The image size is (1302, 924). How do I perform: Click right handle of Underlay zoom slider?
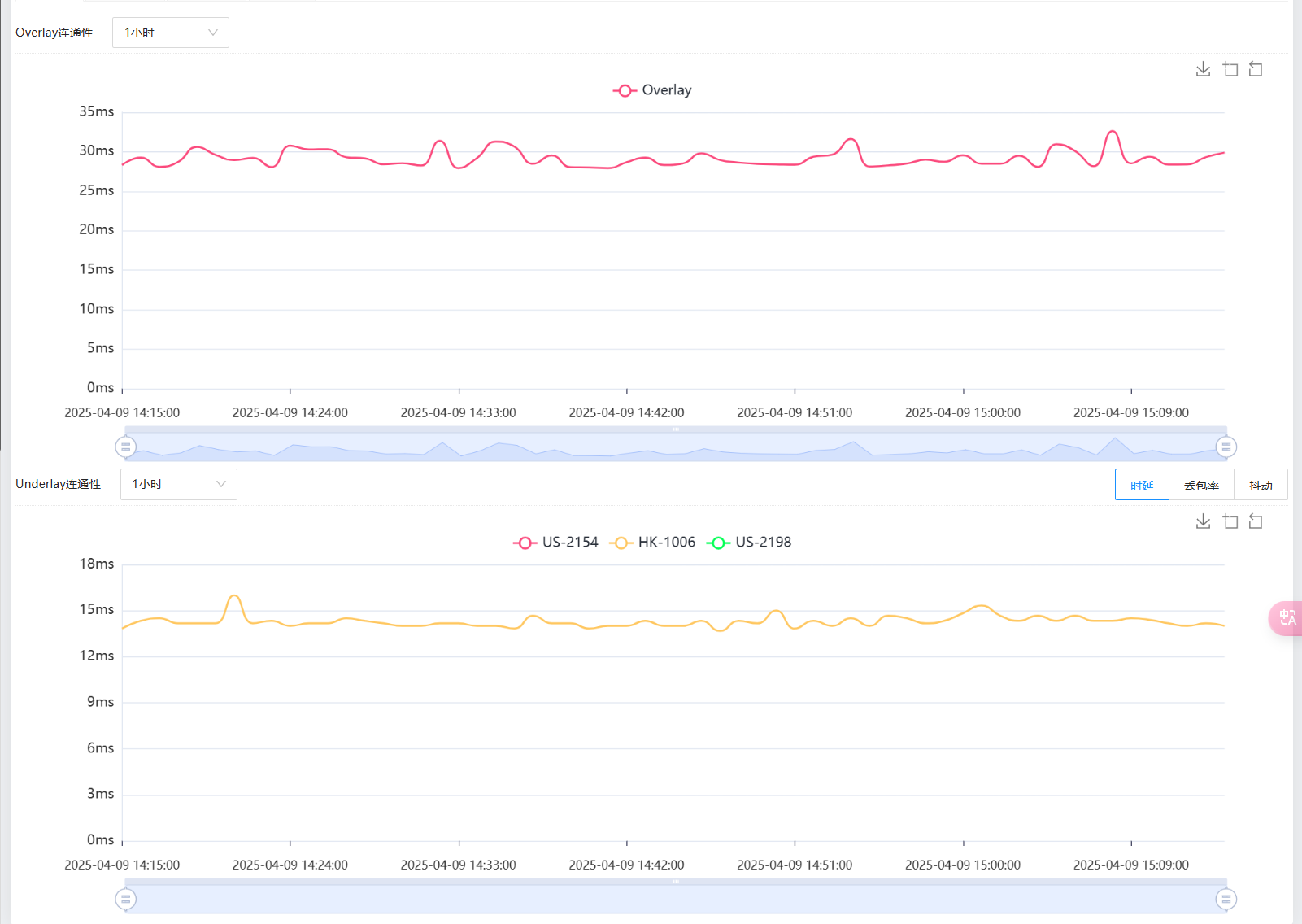[1226, 899]
